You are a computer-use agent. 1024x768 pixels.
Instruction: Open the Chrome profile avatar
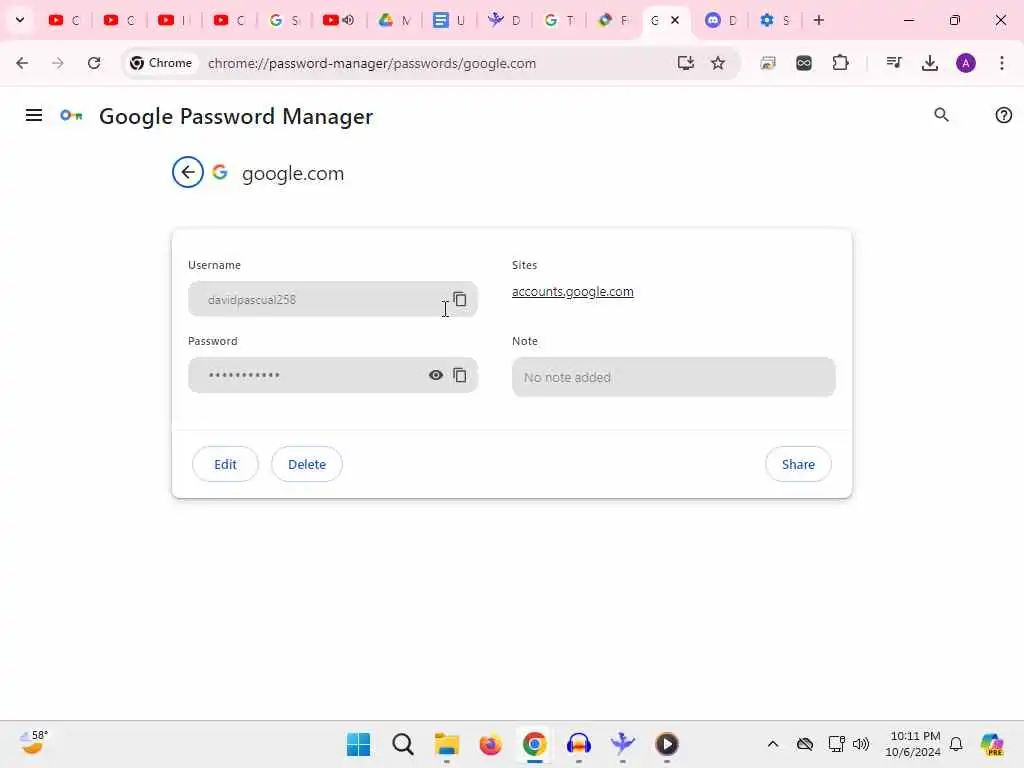click(966, 63)
